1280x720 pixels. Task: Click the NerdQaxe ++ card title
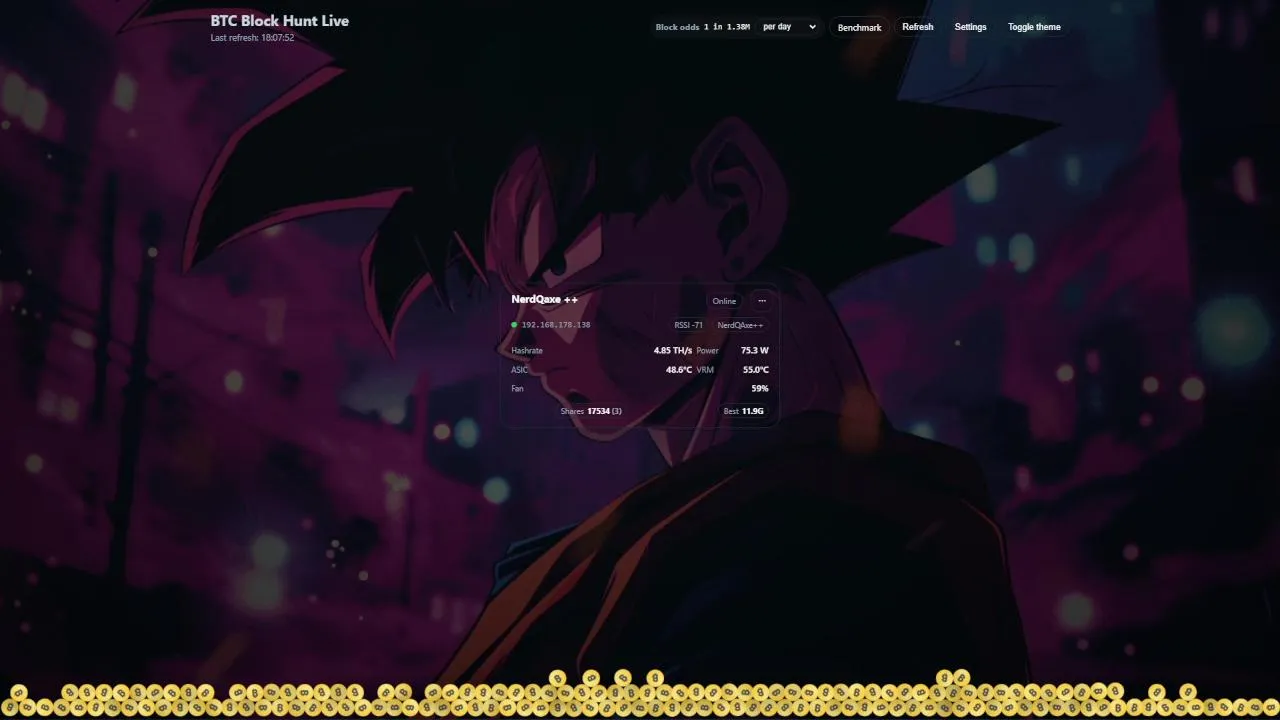(544, 299)
